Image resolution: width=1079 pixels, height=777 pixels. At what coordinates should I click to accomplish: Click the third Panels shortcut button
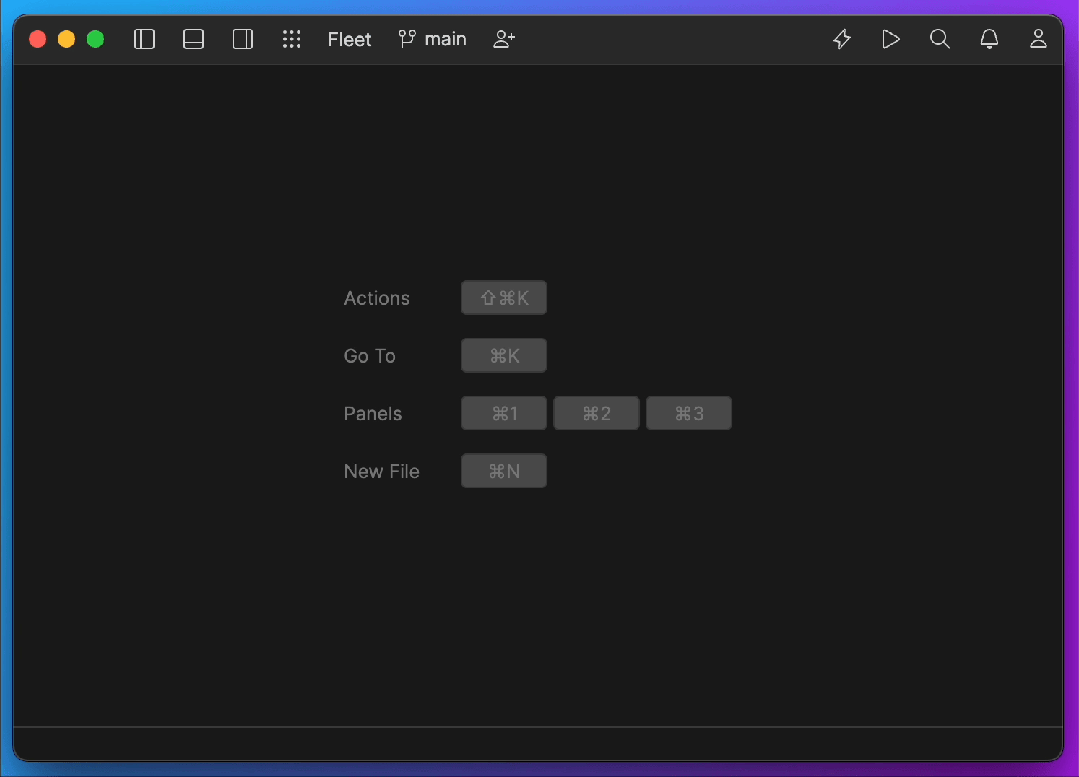(x=689, y=413)
